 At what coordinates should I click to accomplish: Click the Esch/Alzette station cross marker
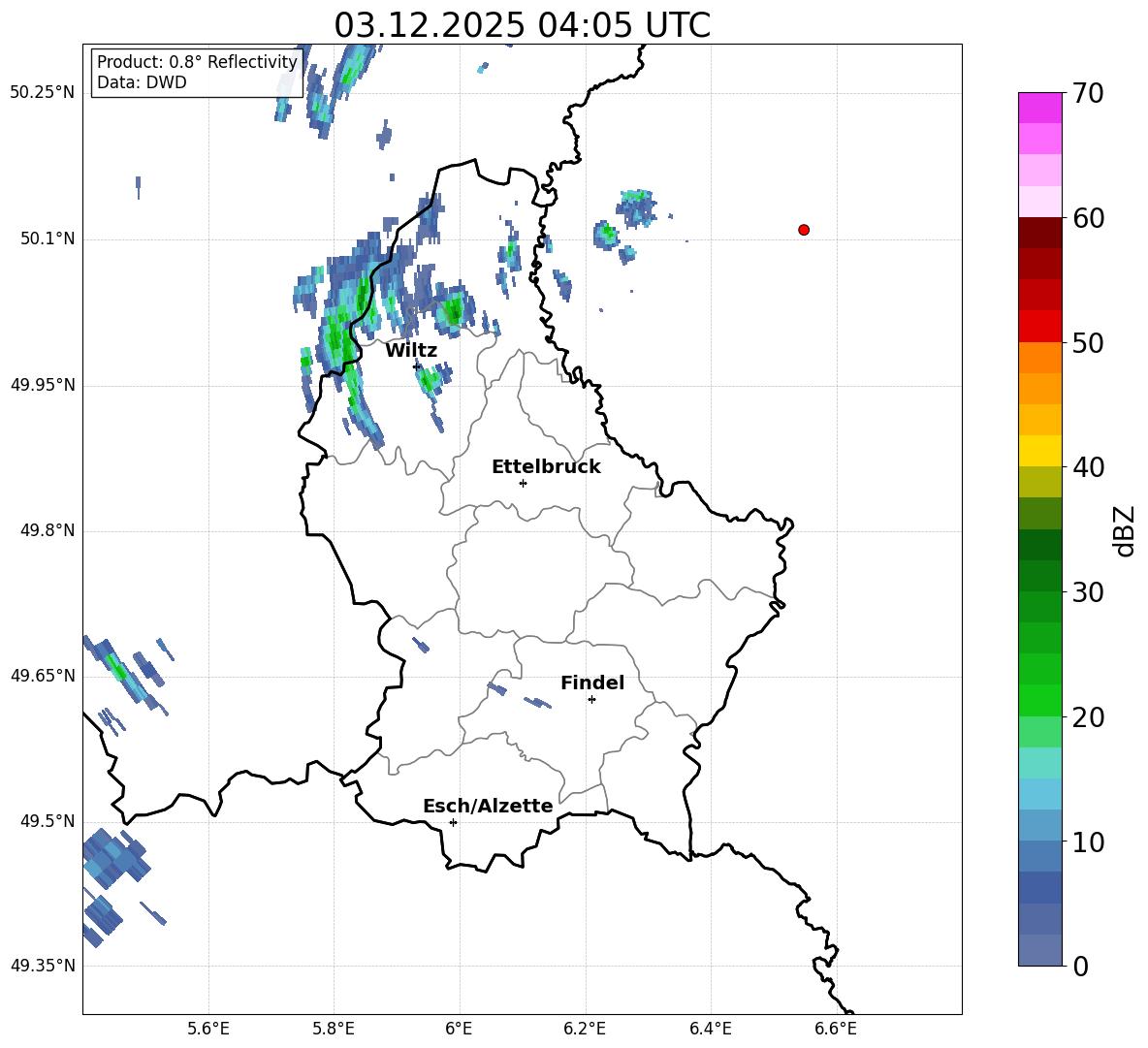tap(453, 822)
